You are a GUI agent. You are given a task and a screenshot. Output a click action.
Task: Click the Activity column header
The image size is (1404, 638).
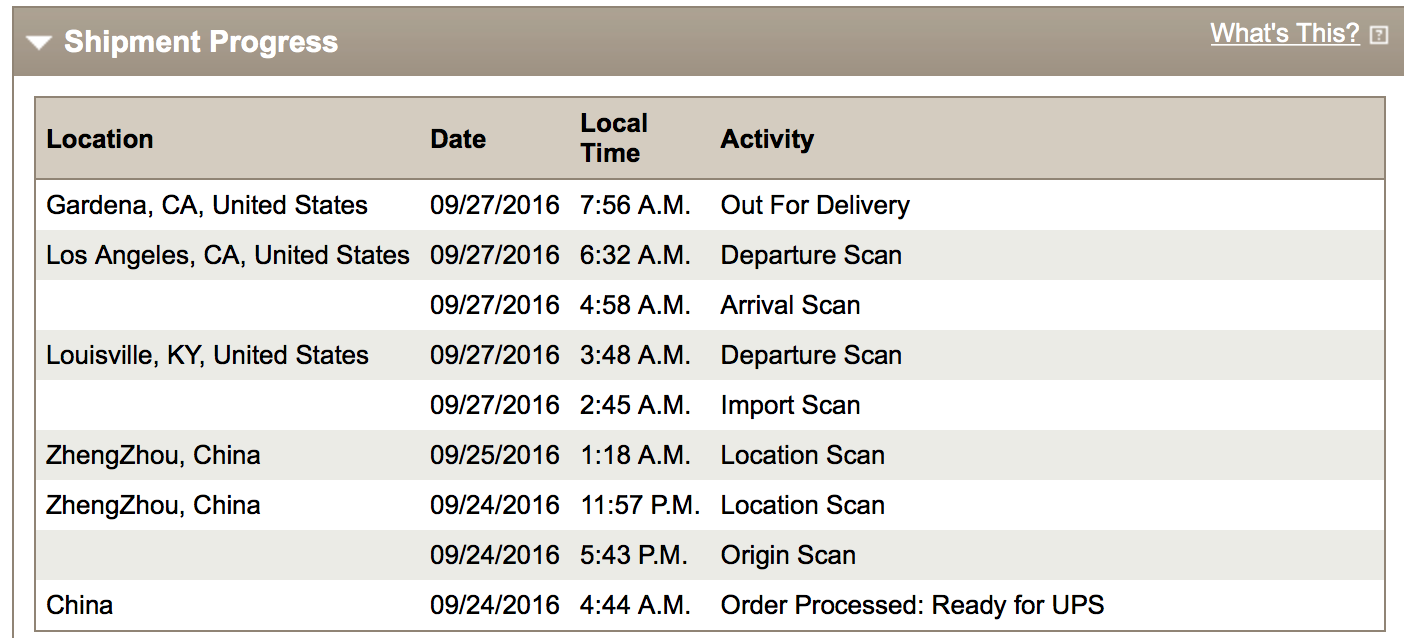click(767, 139)
